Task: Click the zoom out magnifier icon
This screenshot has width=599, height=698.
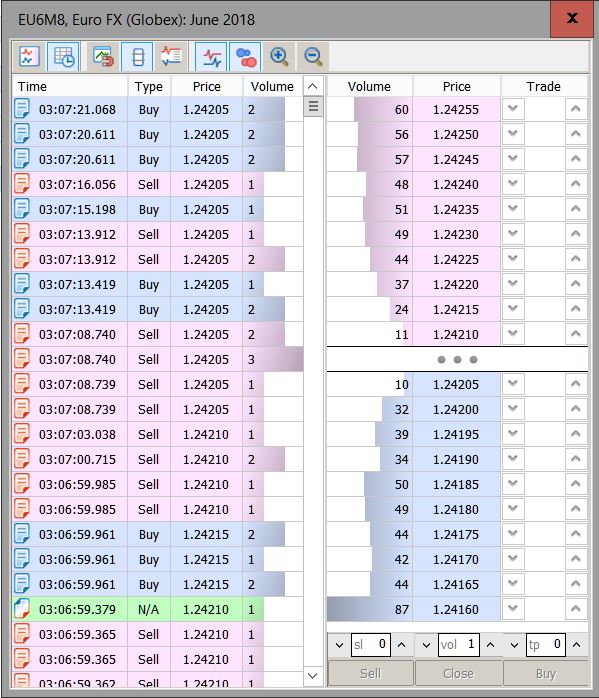Action: 313,57
